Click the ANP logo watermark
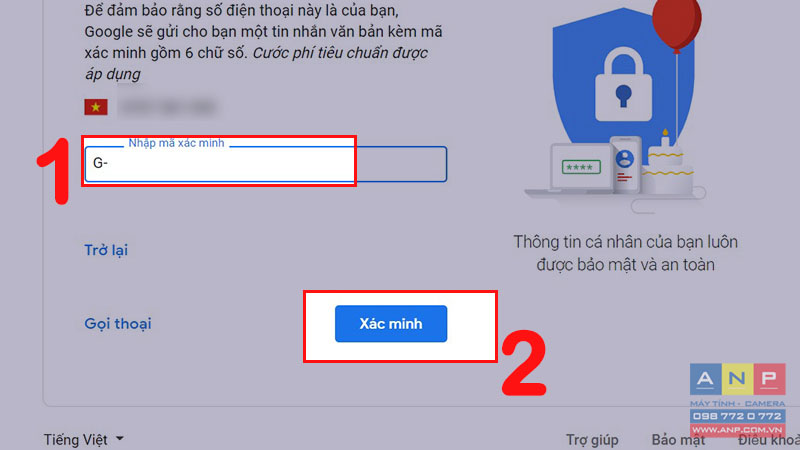 coord(737,379)
